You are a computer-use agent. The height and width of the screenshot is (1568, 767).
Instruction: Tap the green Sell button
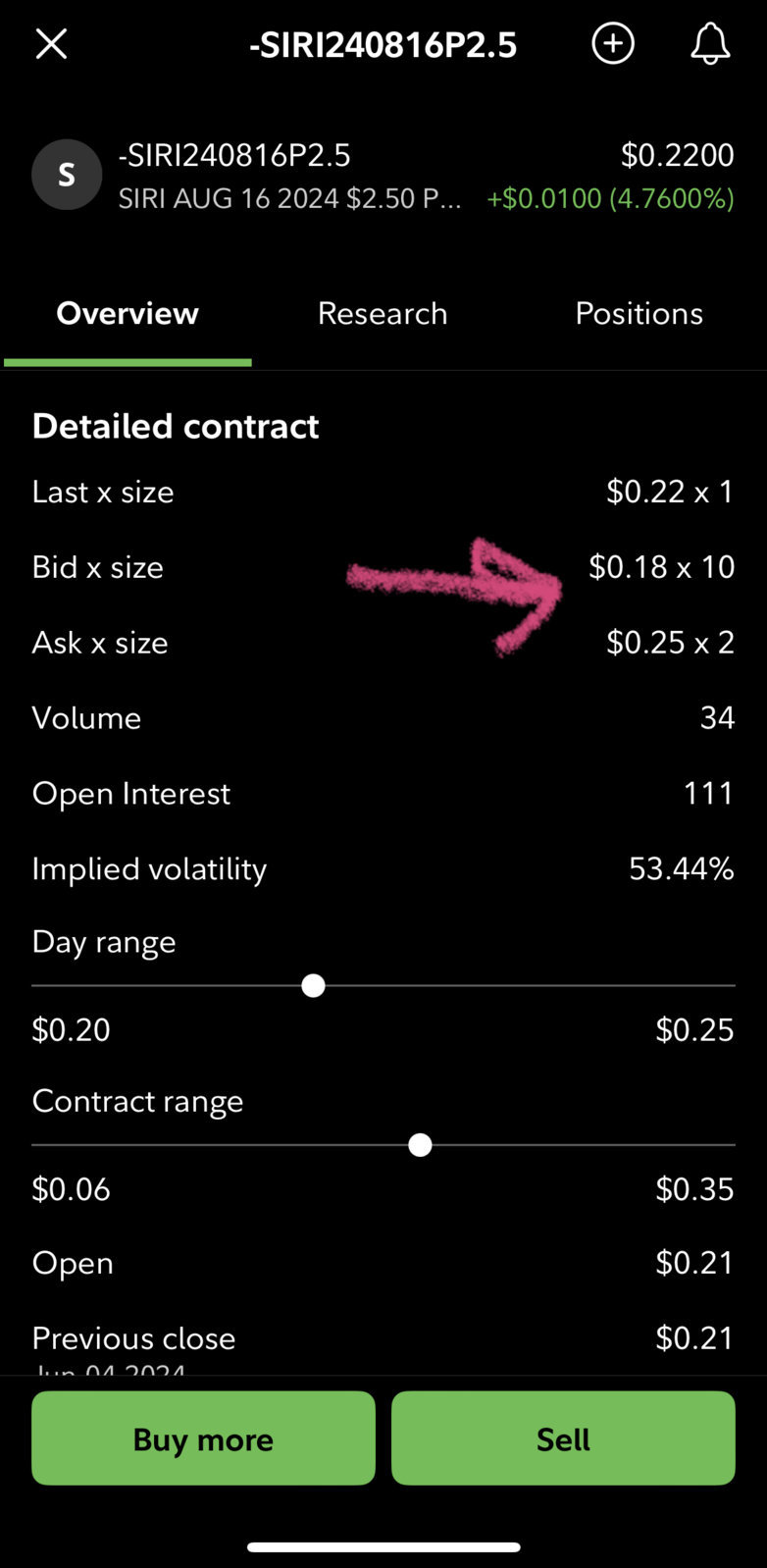tap(563, 1438)
